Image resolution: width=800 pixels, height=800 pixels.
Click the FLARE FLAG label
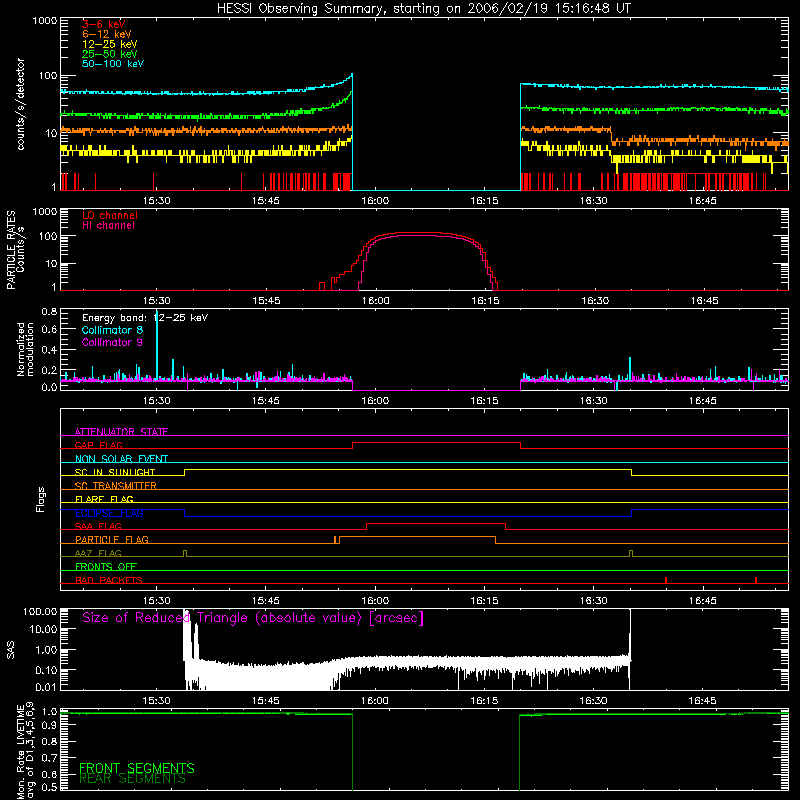tap(104, 499)
